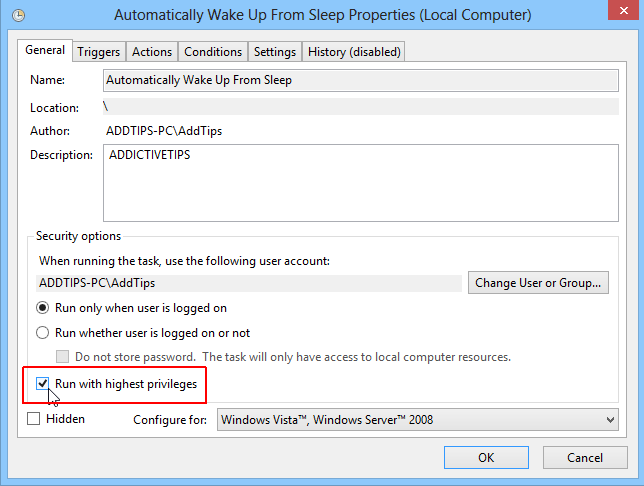Image resolution: width=644 pixels, height=486 pixels.
Task: Click the Change User or Group button
Action: [x=539, y=283]
